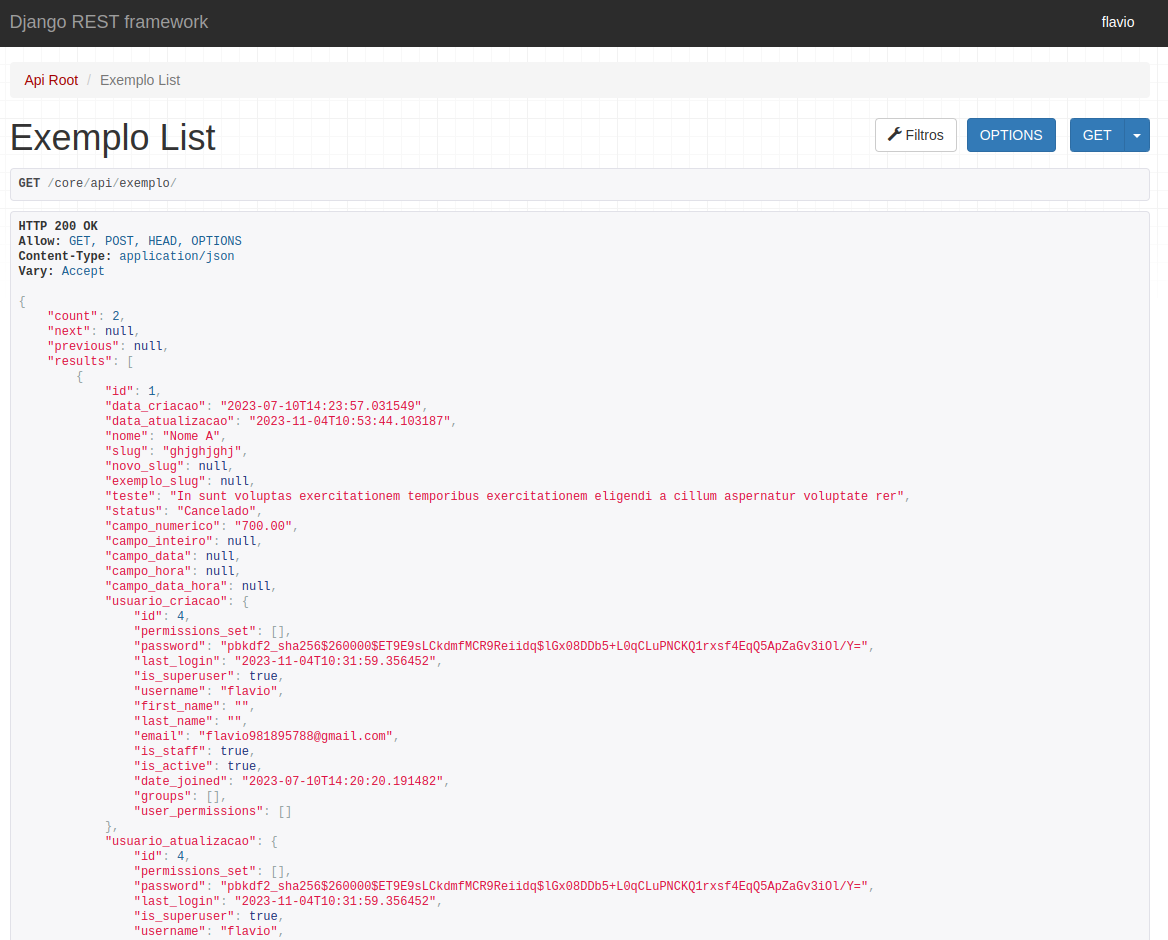Open the Django REST framework brand link
1168x940 pixels.
[x=109, y=22]
